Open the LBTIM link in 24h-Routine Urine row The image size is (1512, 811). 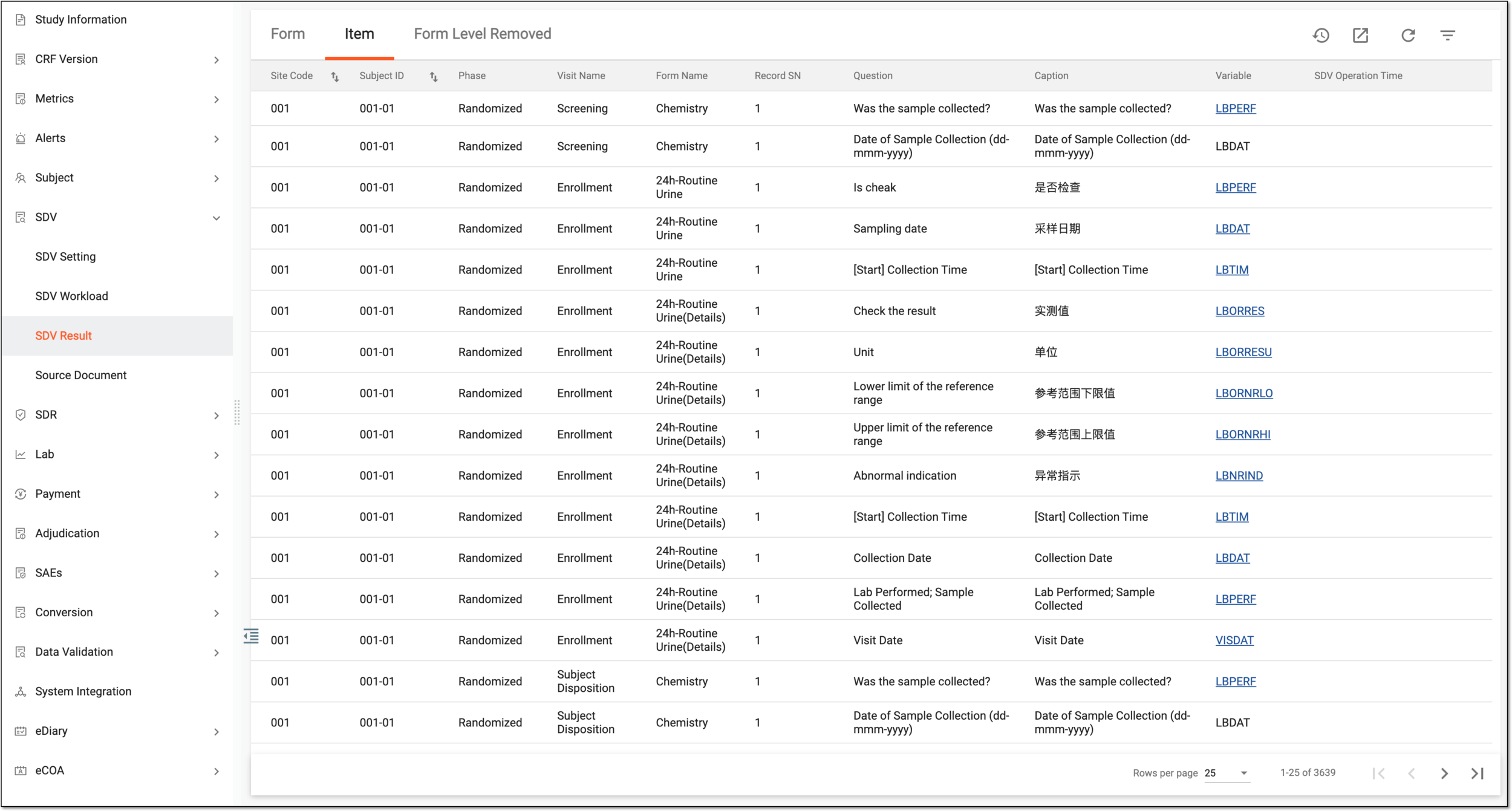1232,270
